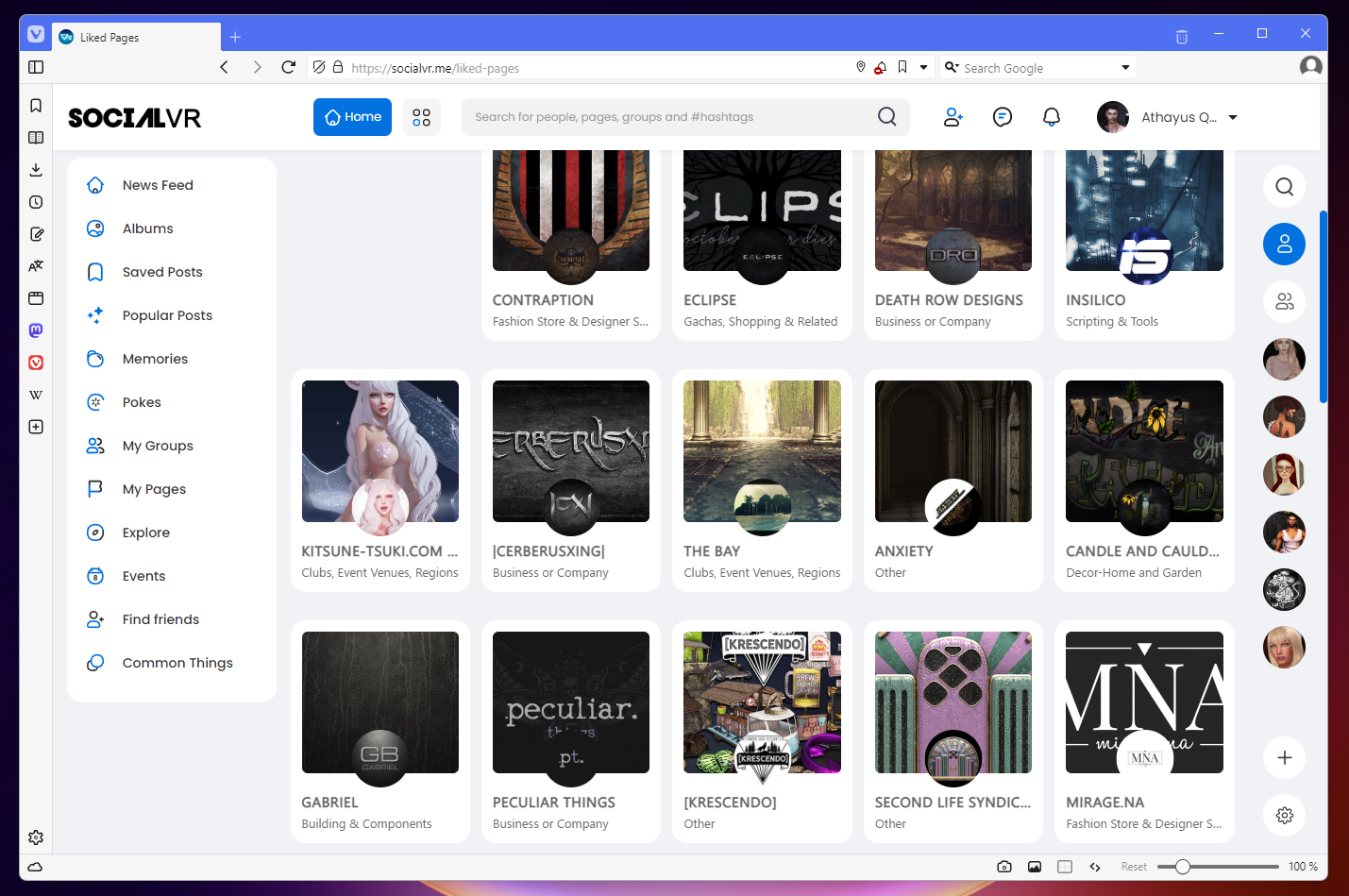Viewport: 1349px width, 896px height.
Task: Click the search magnifier in header
Action: click(886, 117)
